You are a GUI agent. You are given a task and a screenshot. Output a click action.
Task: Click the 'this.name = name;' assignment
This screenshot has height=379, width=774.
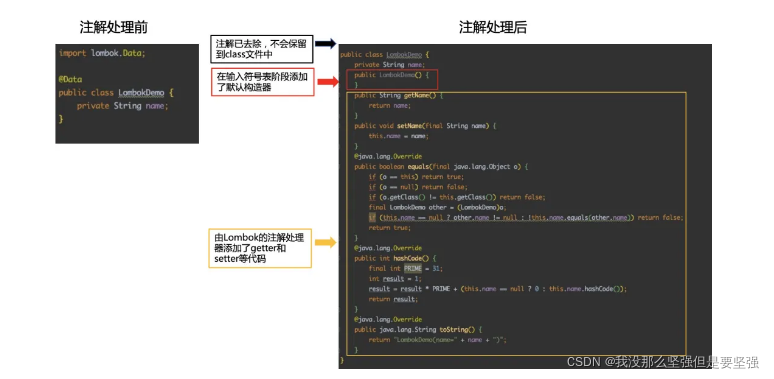pyautogui.click(x=398, y=136)
